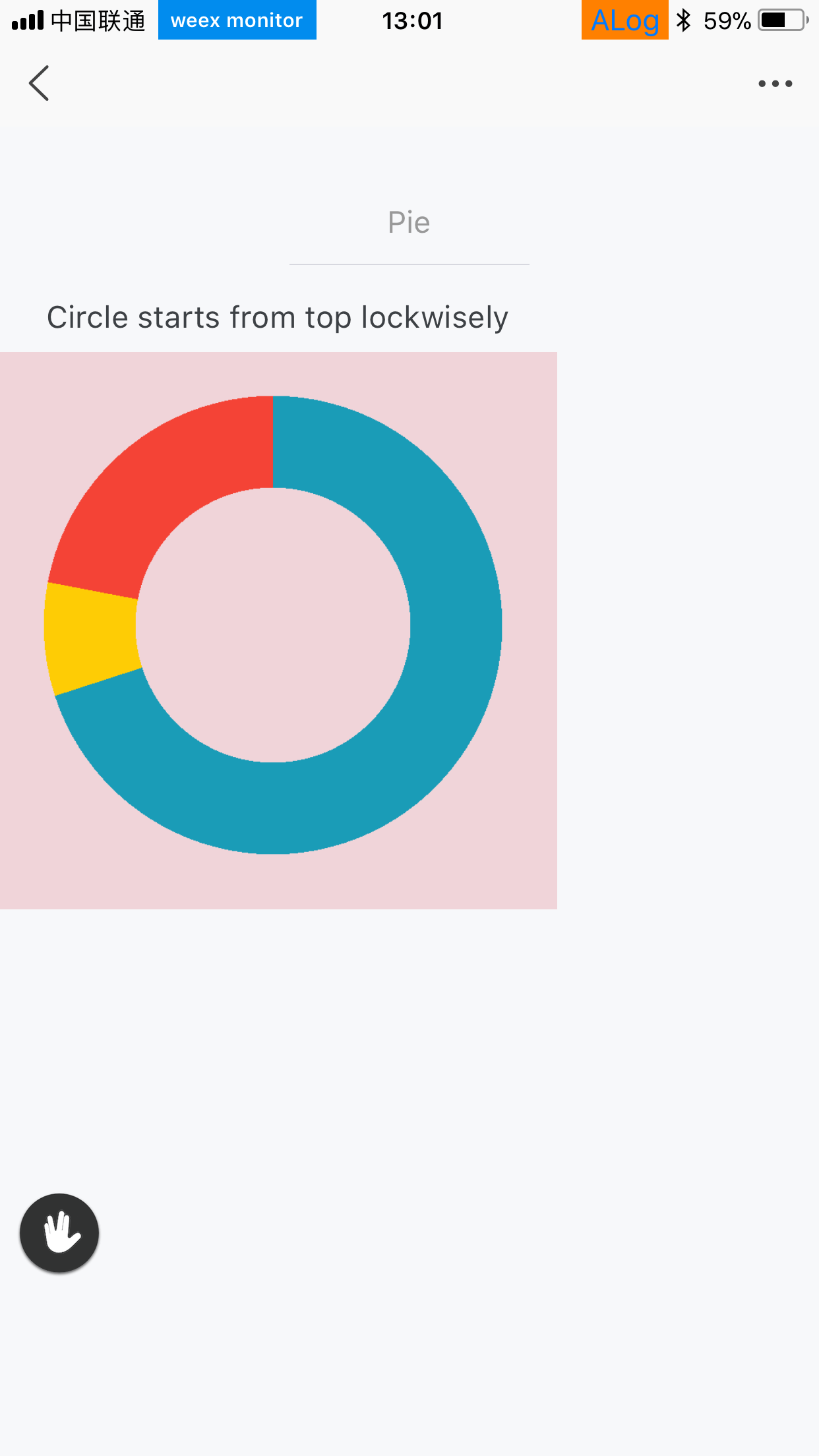
Task: Tap the 59% battery percentage text
Action: (x=727, y=21)
